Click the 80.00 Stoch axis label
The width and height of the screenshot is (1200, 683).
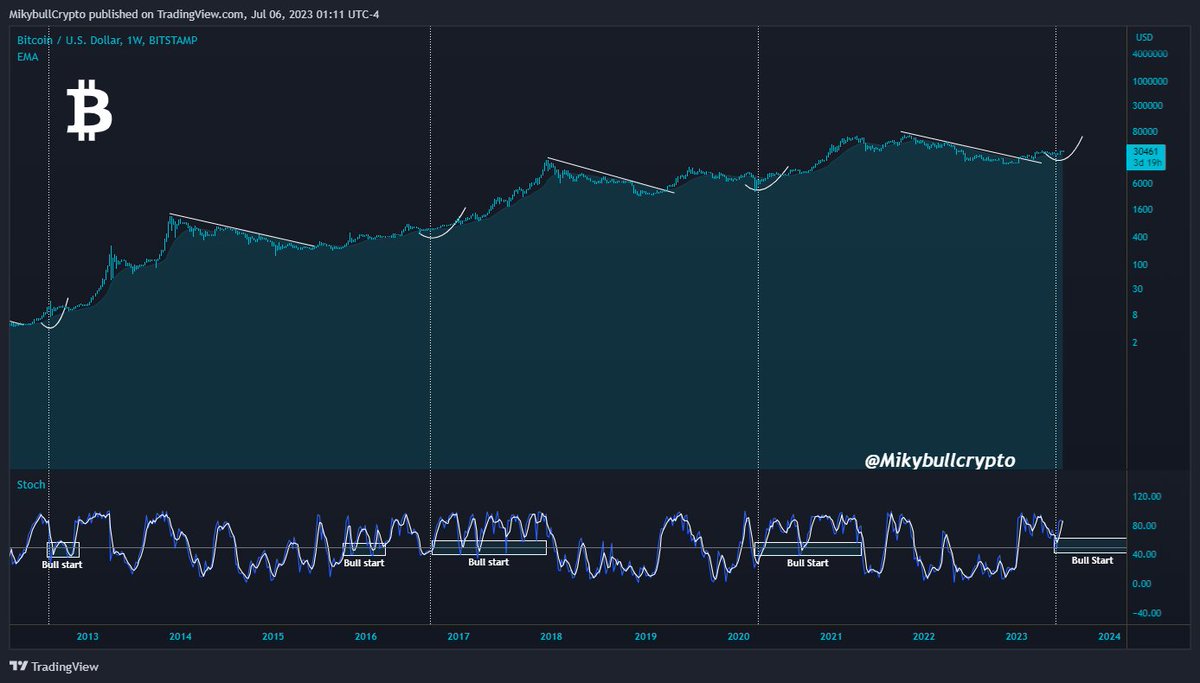[1146, 526]
